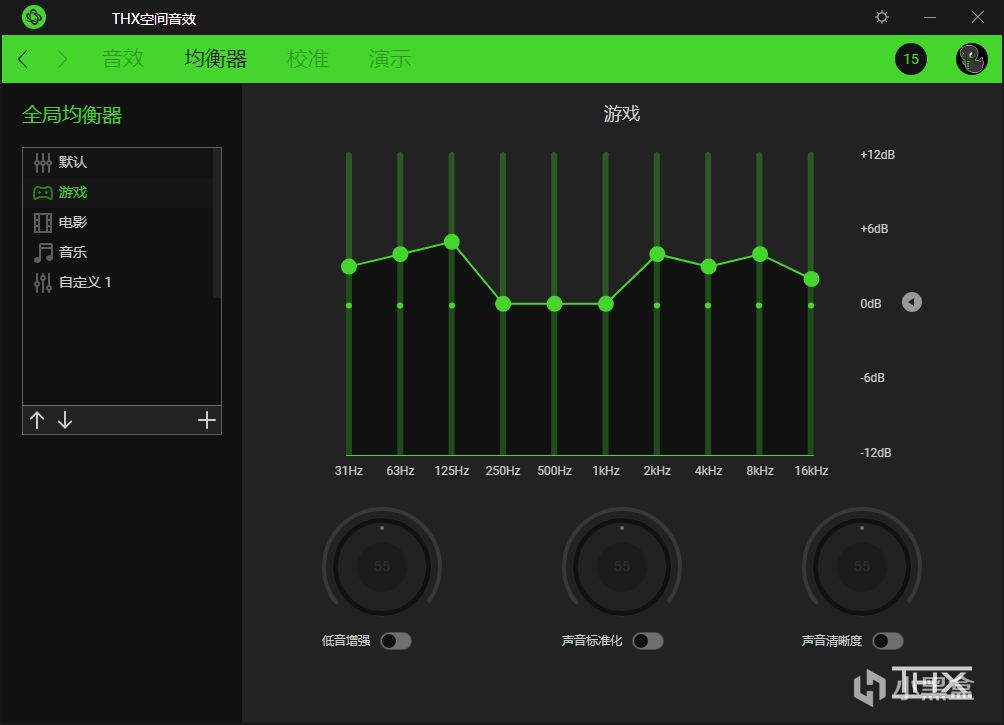Turn on the 声音标准化 toggle
This screenshot has height=725, width=1004.
click(x=648, y=641)
